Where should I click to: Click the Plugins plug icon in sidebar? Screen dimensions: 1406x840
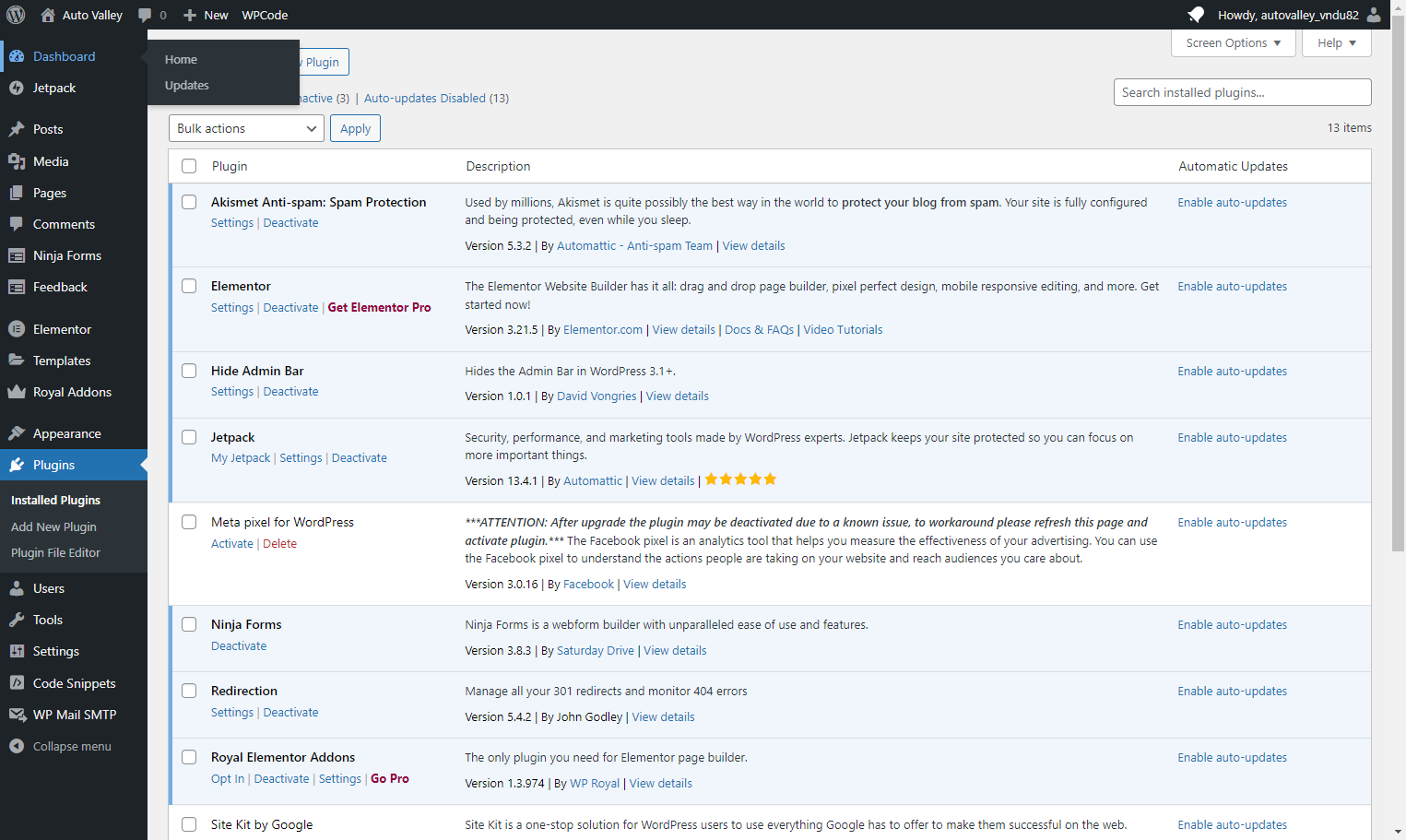pyautogui.click(x=17, y=465)
